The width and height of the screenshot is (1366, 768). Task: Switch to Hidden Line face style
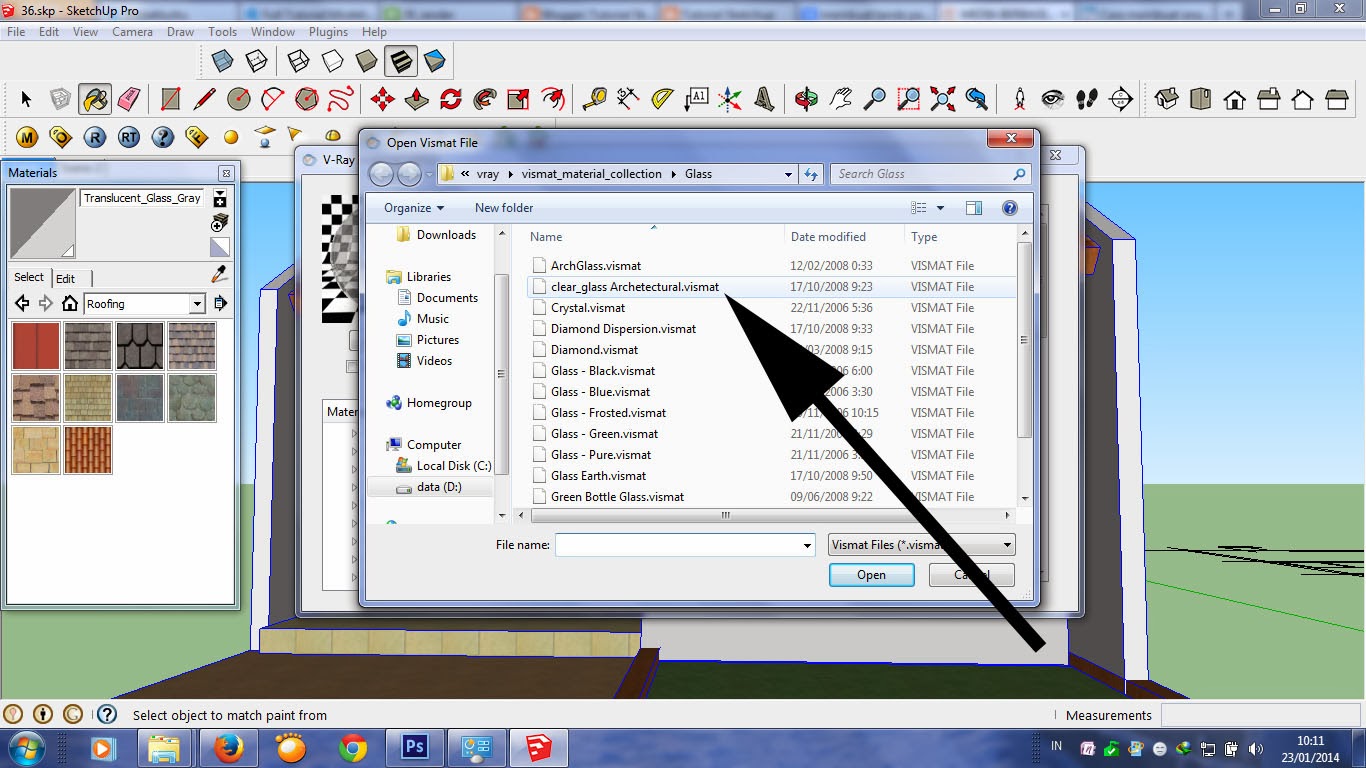coord(332,62)
